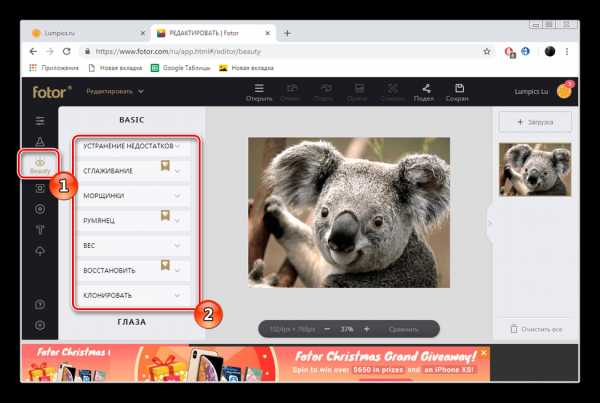
Task: Expand the Морщинки option
Action: 133,195
